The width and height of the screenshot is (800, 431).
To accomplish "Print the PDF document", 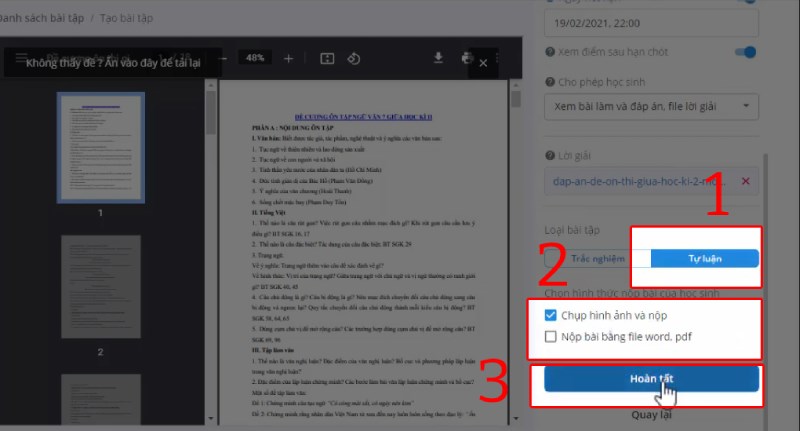I will pyautogui.click(x=466, y=58).
